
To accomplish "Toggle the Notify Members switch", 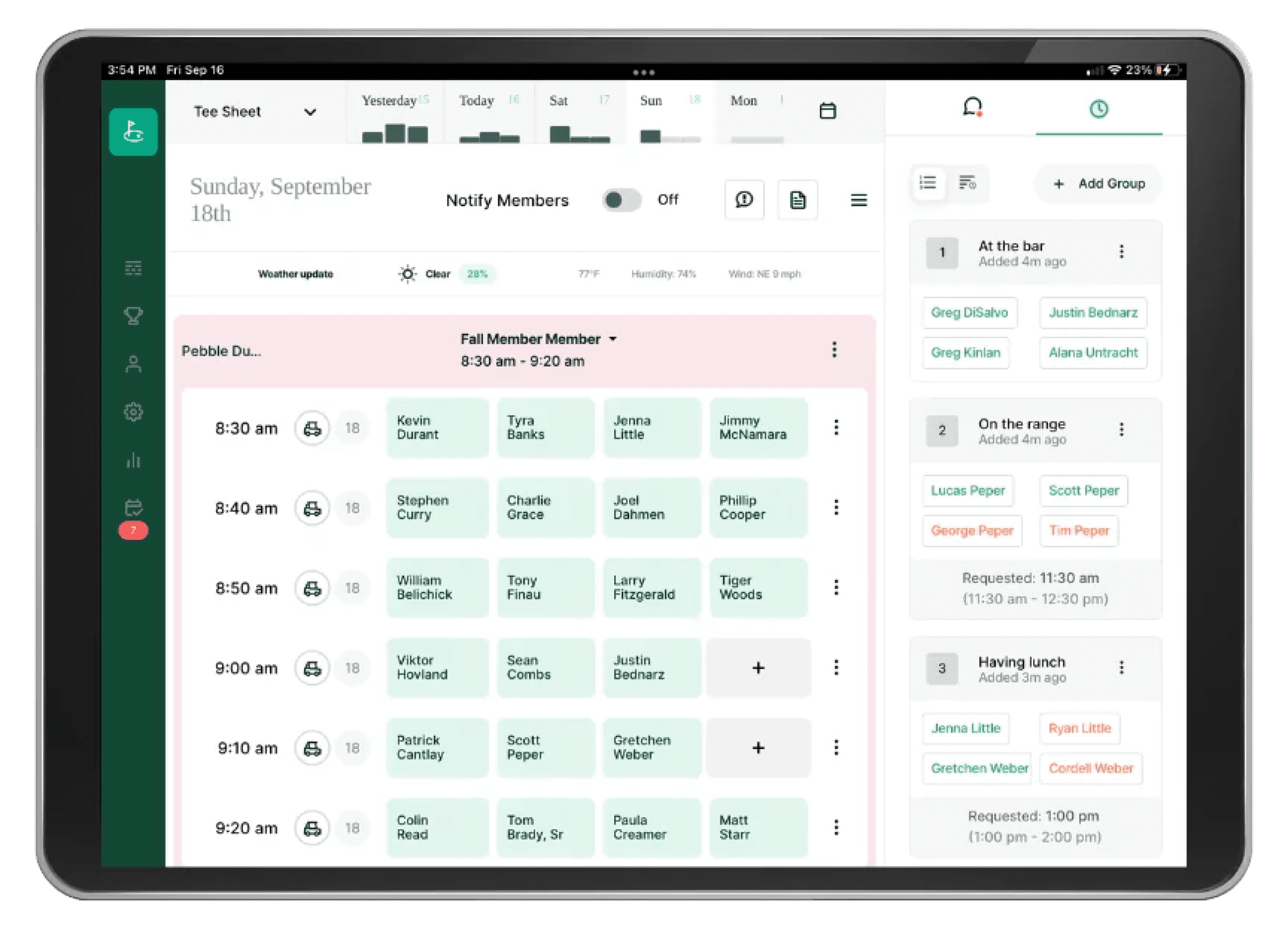I will (621, 200).
